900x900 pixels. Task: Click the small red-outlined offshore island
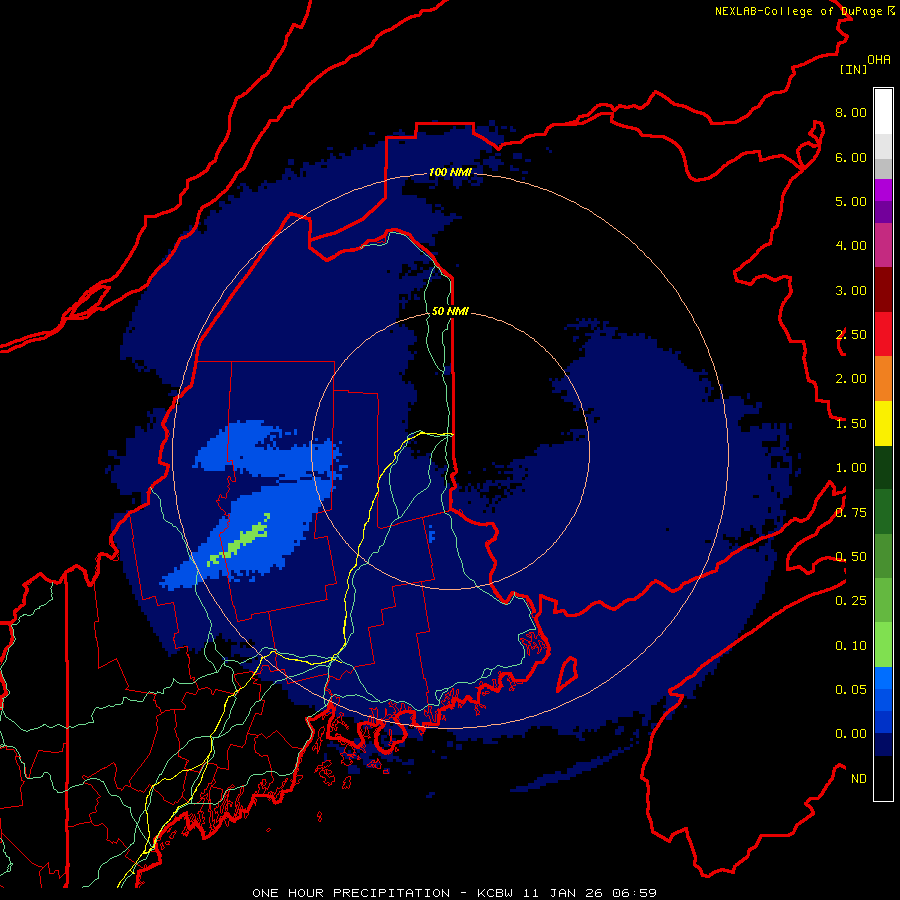pos(567,674)
